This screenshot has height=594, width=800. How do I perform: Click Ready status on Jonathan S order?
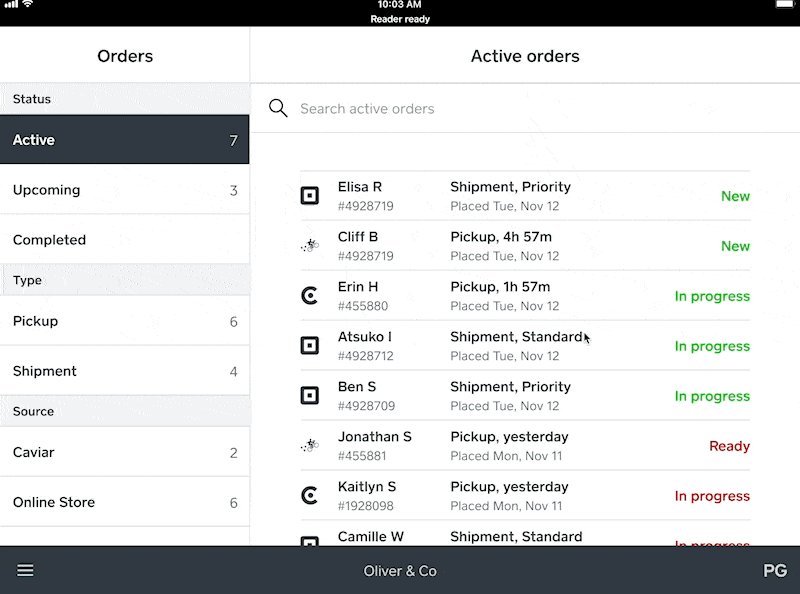pyautogui.click(x=729, y=446)
